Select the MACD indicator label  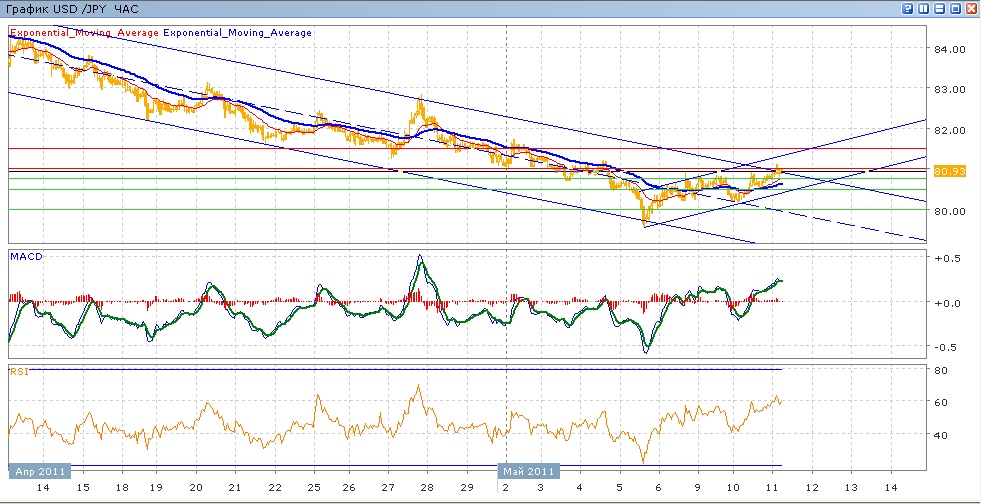coord(24,257)
